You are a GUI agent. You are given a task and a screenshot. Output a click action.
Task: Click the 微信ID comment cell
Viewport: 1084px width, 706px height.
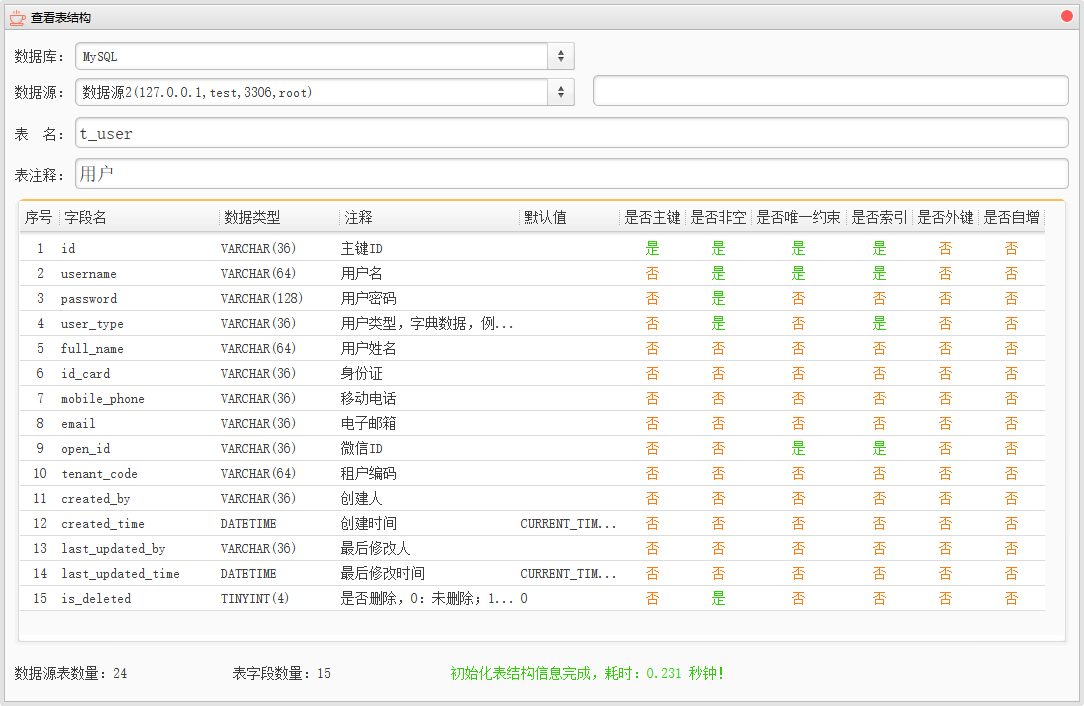[x=362, y=449]
